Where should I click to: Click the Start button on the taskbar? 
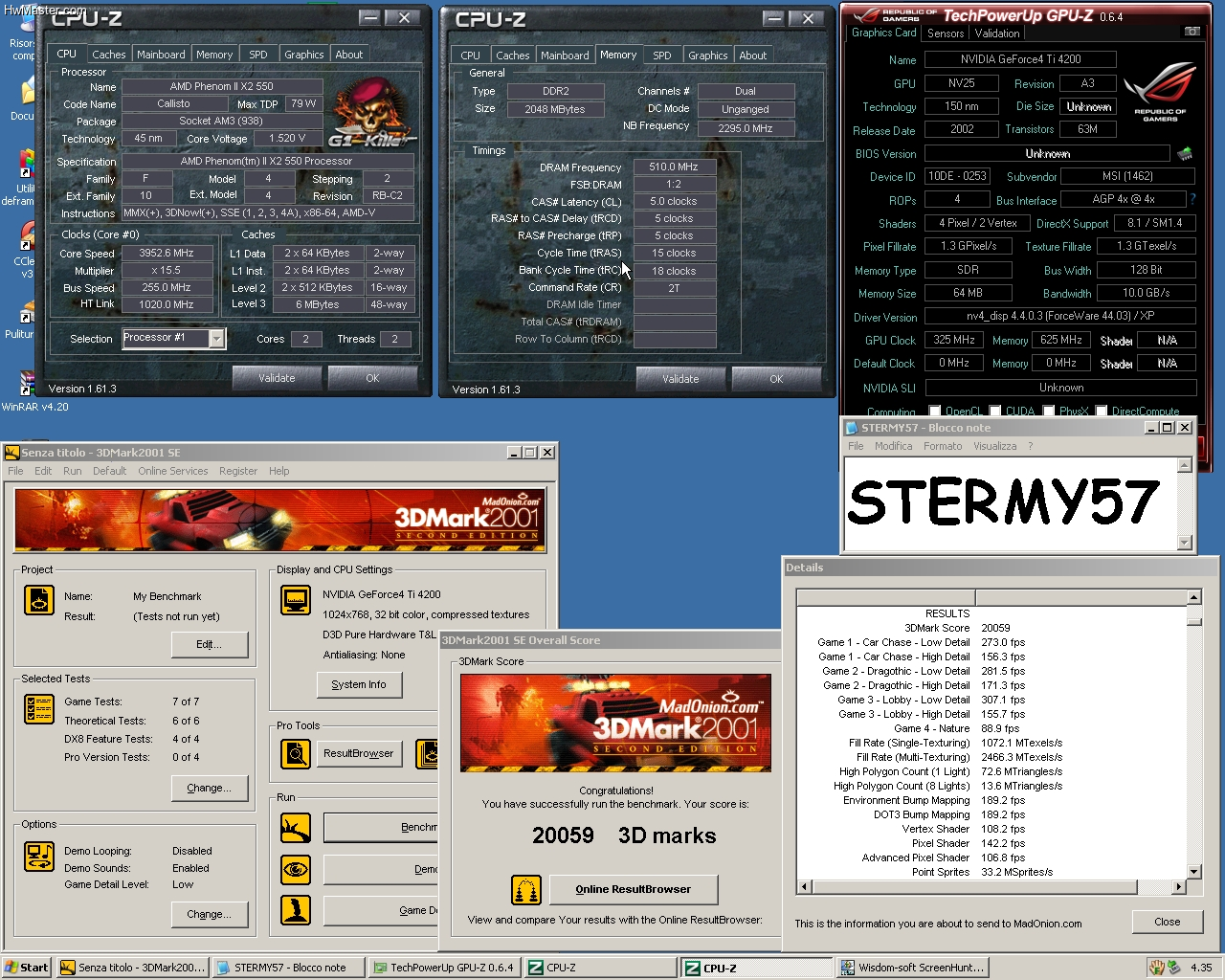pyautogui.click(x=27, y=968)
